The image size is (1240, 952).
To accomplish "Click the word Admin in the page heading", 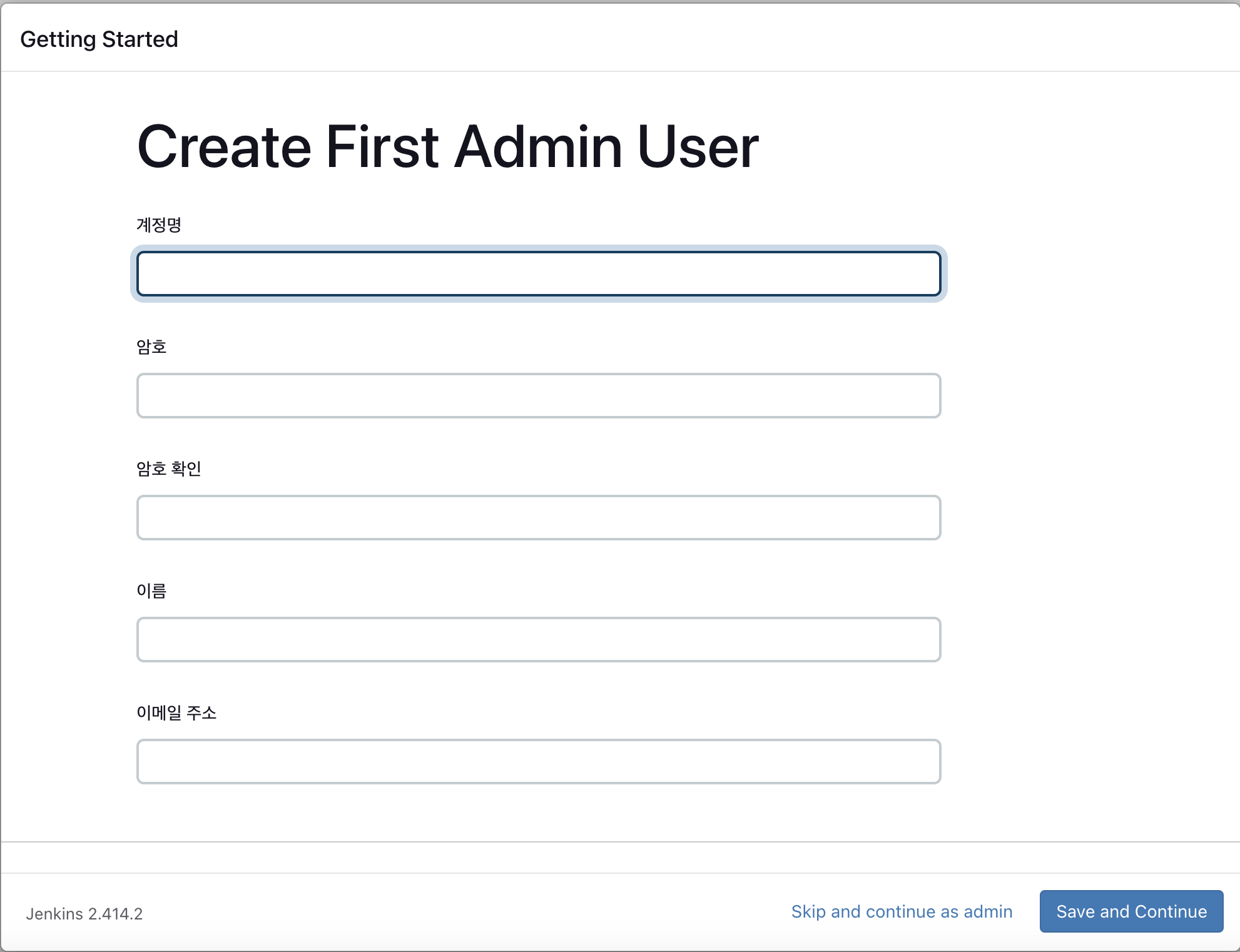I will click(538, 148).
